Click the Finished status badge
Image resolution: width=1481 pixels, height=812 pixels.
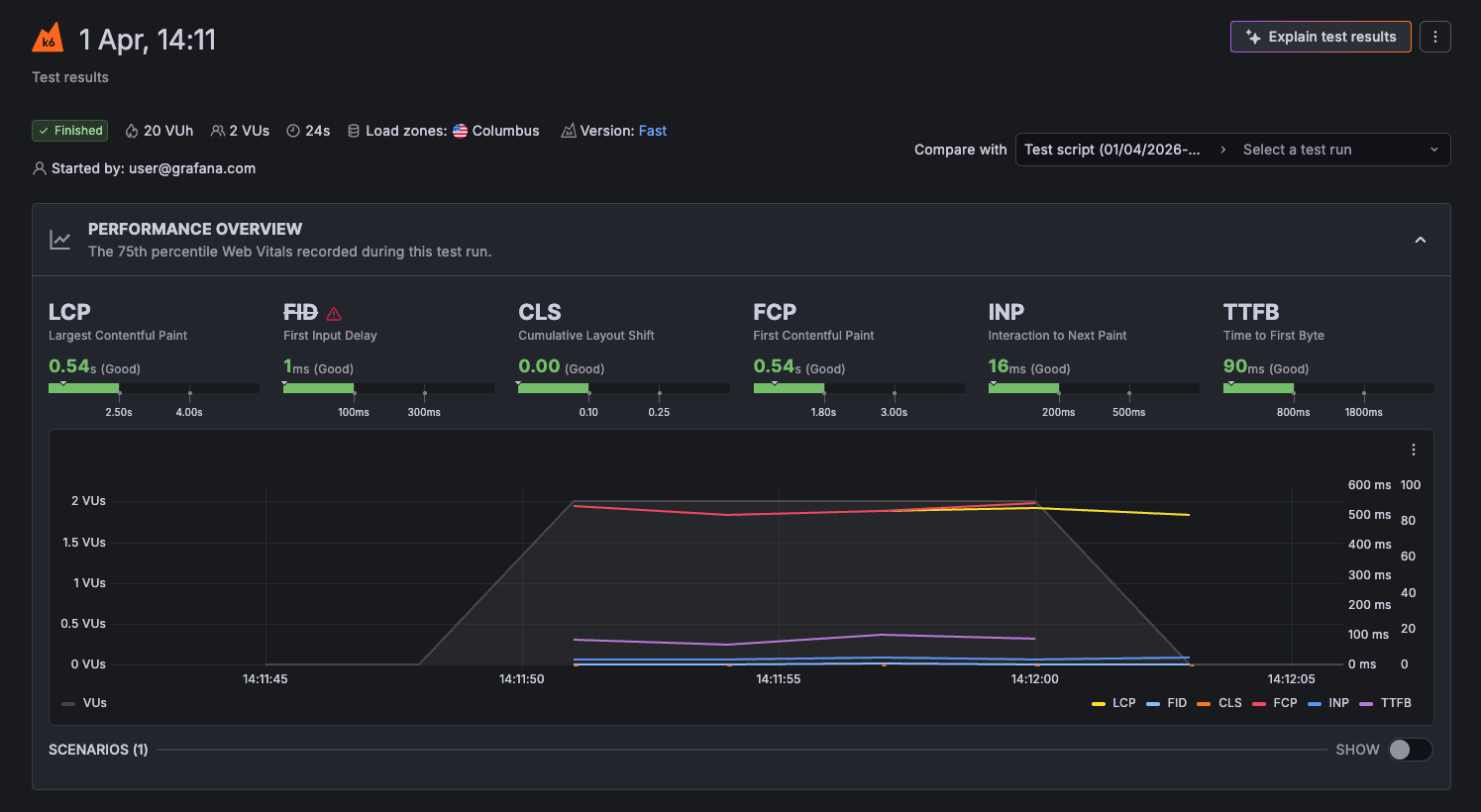[x=70, y=131]
